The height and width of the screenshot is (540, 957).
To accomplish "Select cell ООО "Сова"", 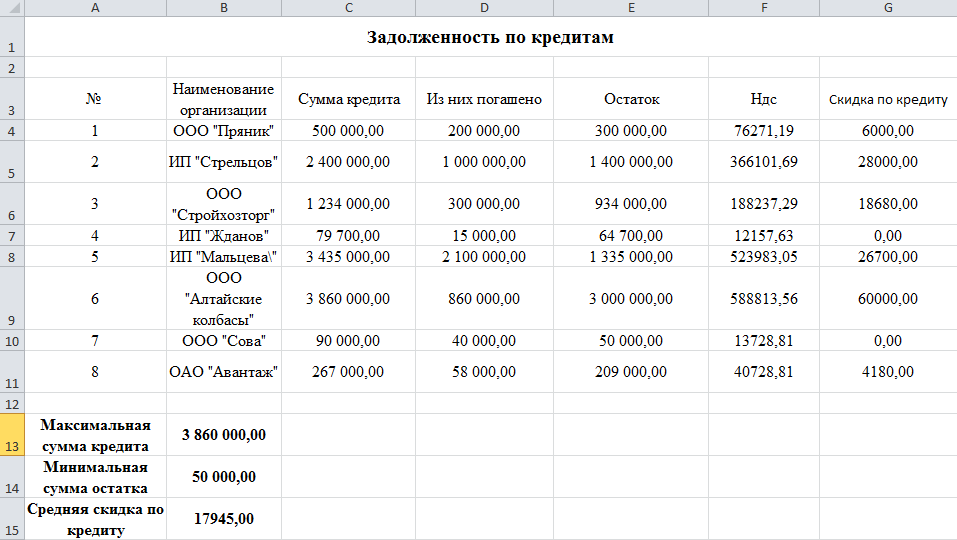I will 224,340.
